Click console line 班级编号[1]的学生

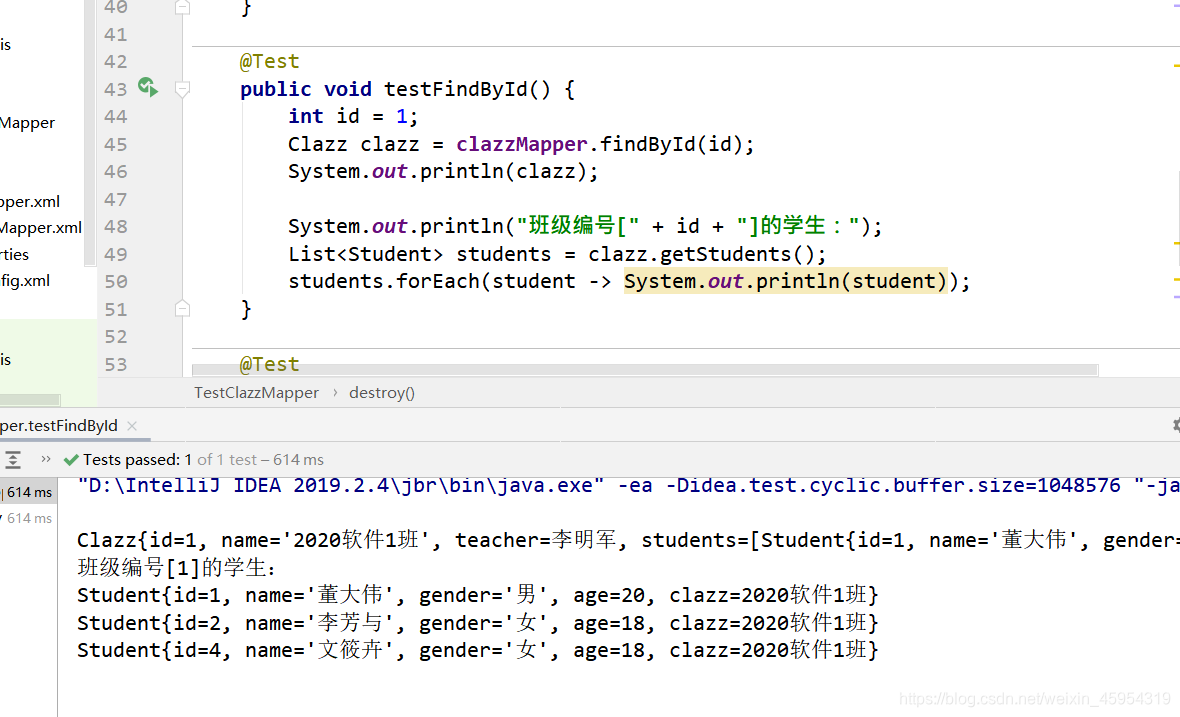tap(177, 567)
